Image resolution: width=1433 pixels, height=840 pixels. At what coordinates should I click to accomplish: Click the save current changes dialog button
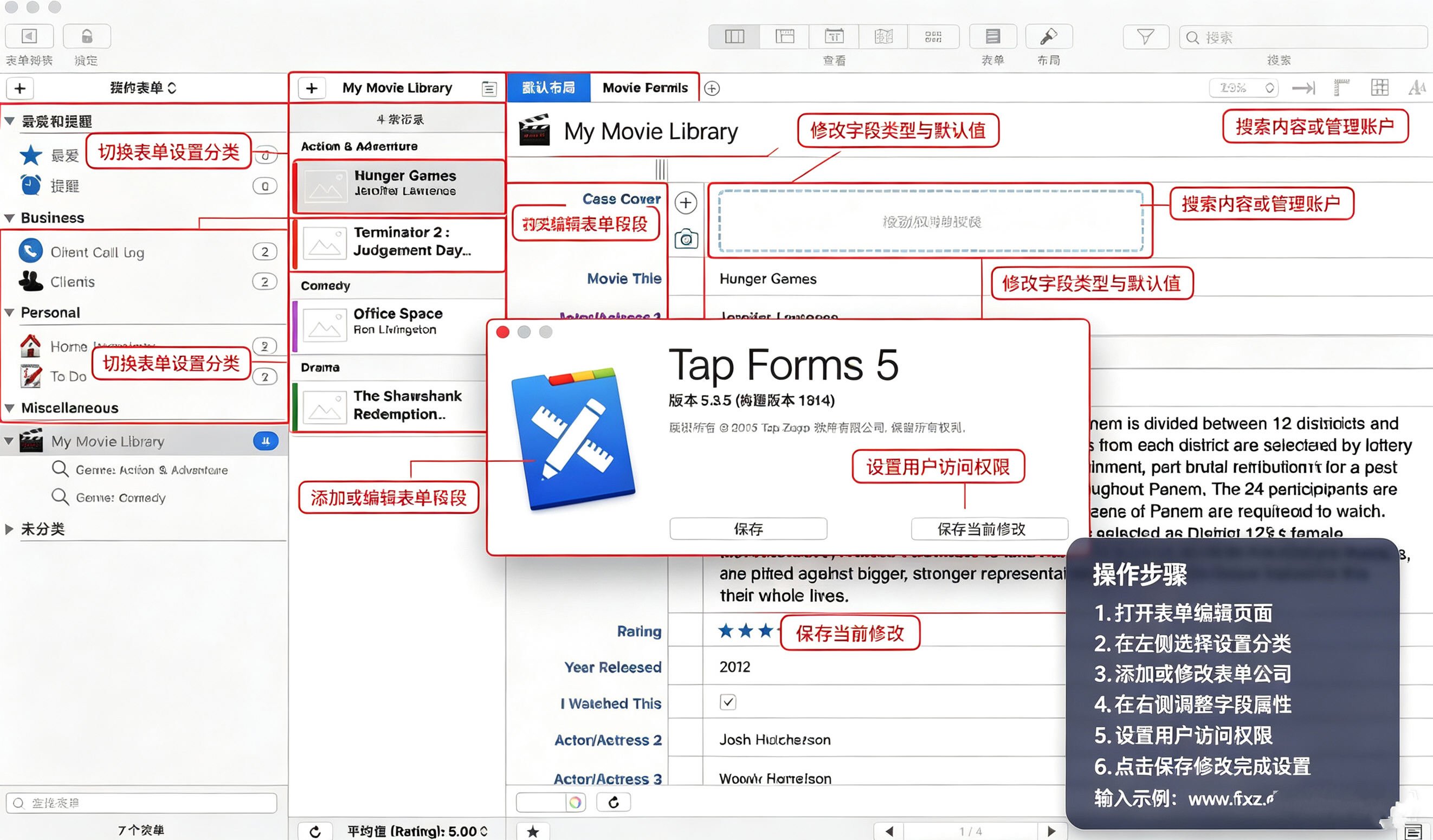[990, 529]
